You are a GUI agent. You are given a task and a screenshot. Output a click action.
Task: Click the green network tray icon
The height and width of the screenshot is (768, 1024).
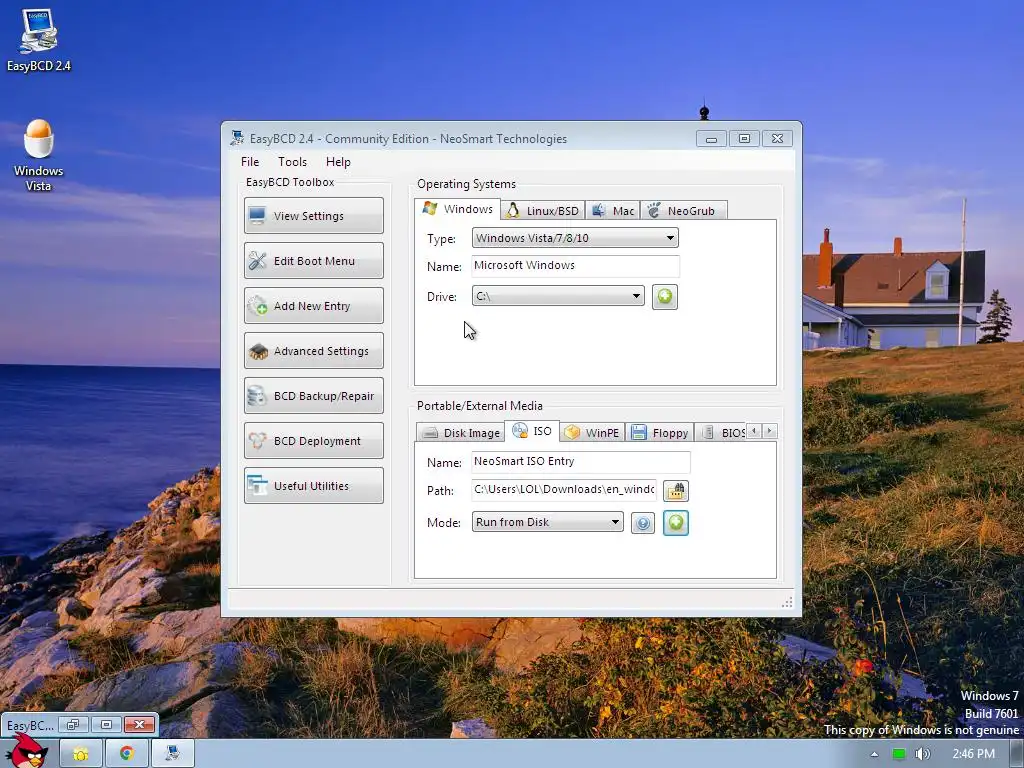(899, 754)
